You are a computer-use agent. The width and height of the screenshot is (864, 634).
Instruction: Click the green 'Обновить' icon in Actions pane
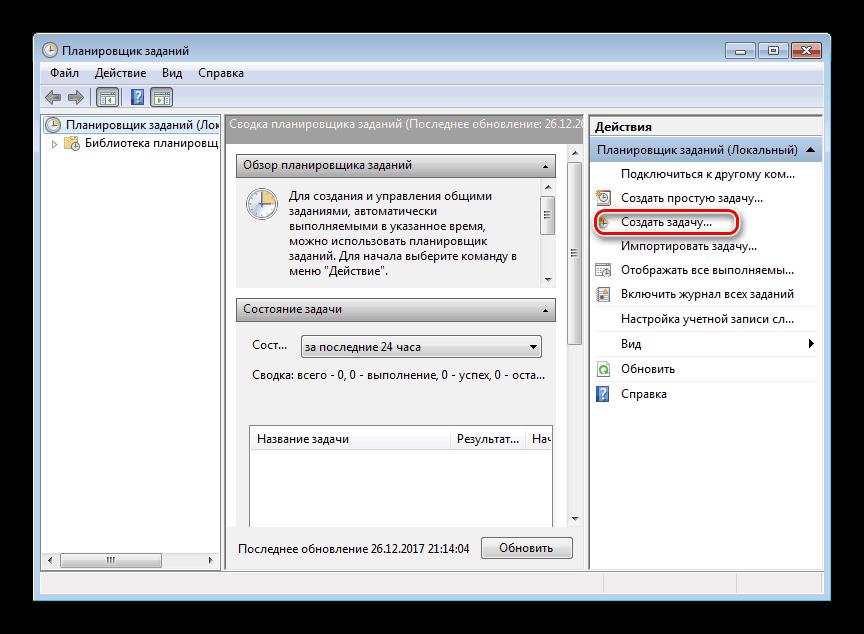pyautogui.click(x=603, y=369)
